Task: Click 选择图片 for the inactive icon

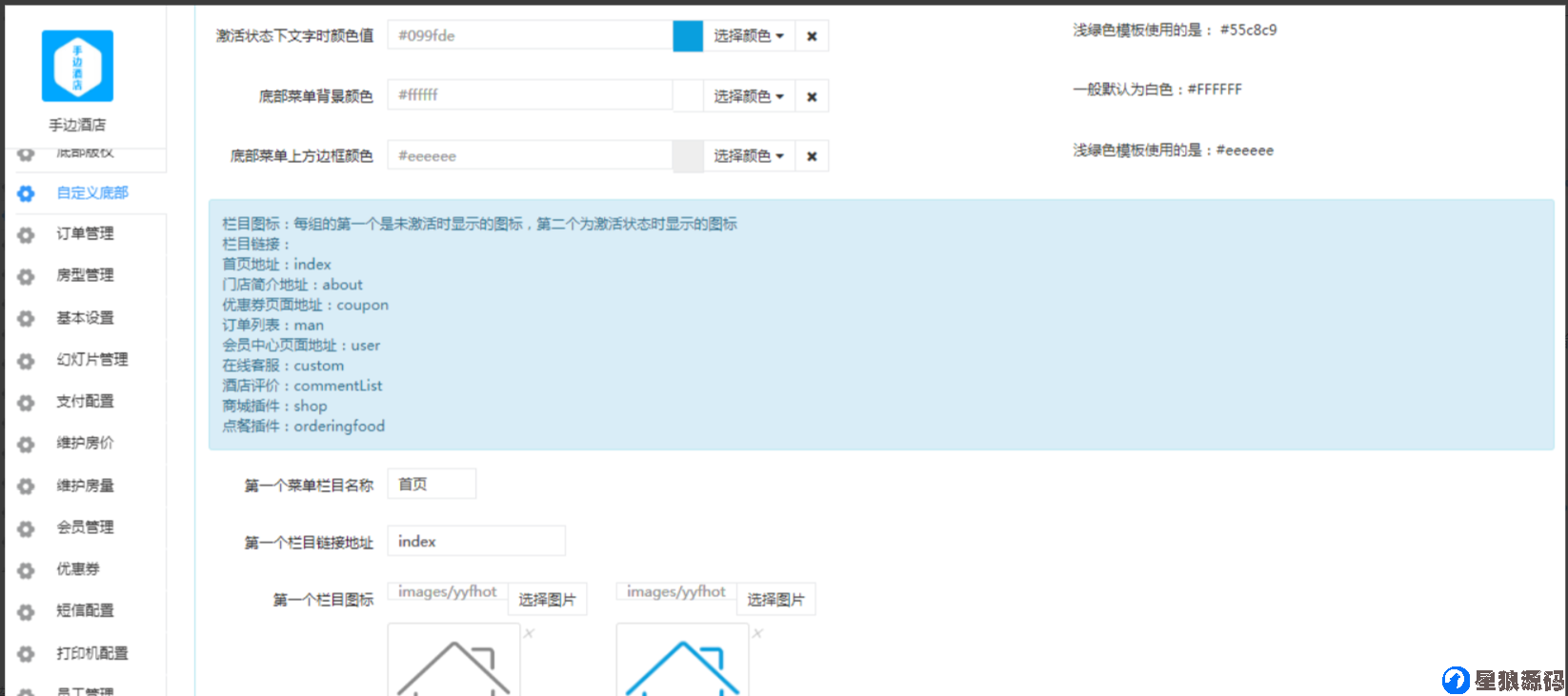Action: tap(547, 599)
